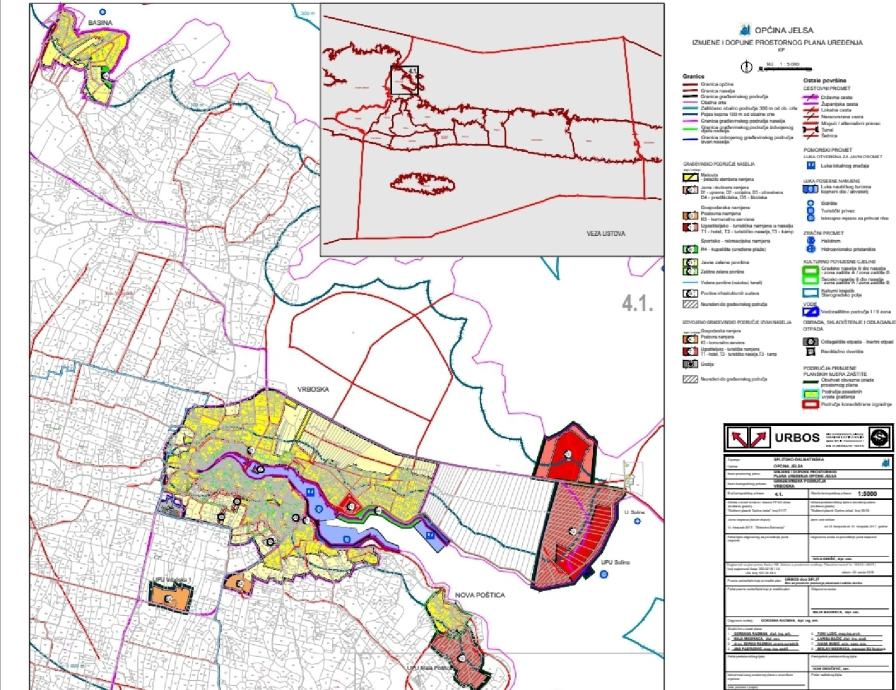The height and width of the screenshot is (690, 896).
Task: Click the orange UPU zone southwest of Vrboska
Action: pos(169,599)
